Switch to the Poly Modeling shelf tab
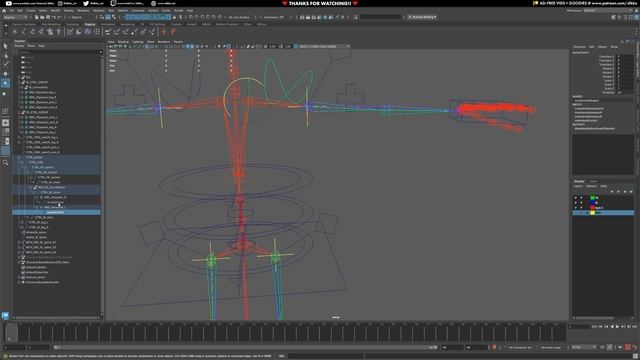 [51, 24]
